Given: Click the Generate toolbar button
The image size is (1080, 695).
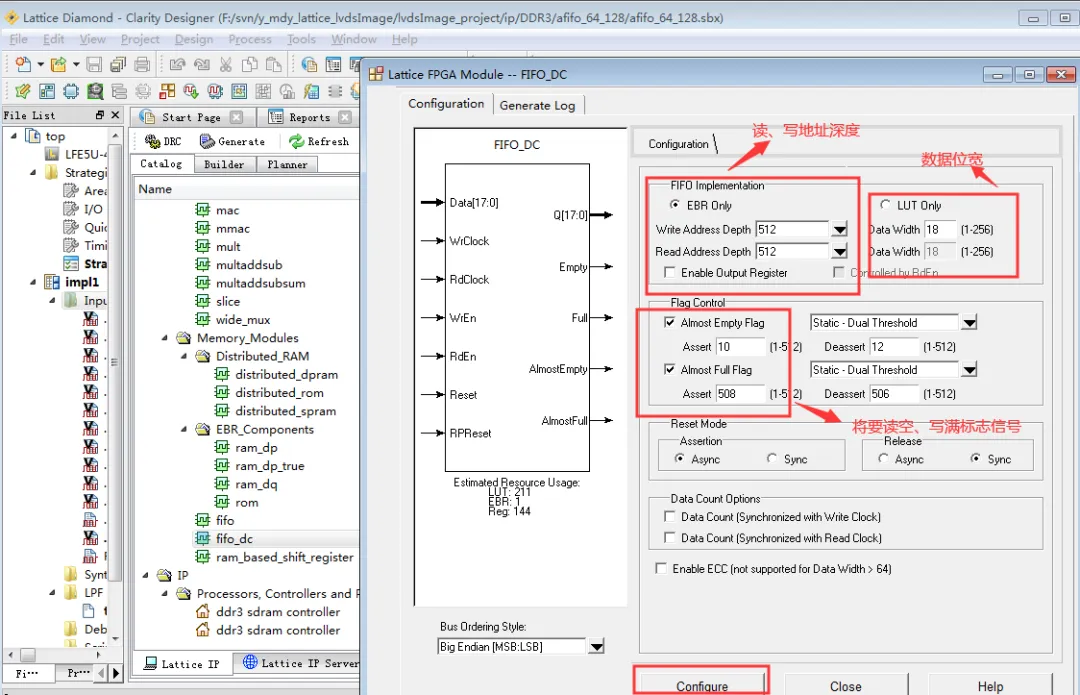Looking at the screenshot, I should 232,142.
